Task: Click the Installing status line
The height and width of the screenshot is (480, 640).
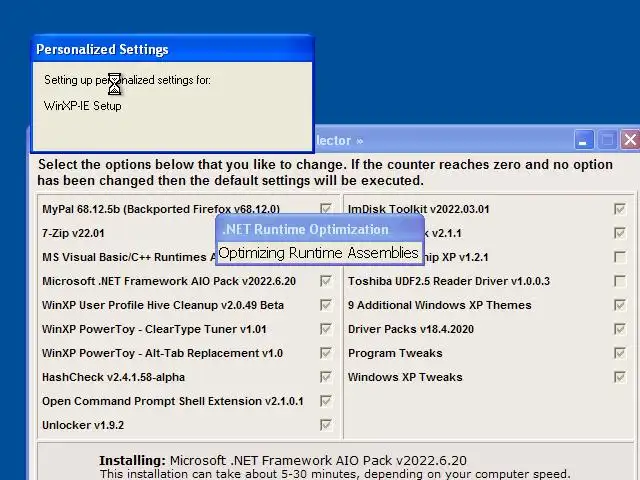Action: (x=283, y=460)
